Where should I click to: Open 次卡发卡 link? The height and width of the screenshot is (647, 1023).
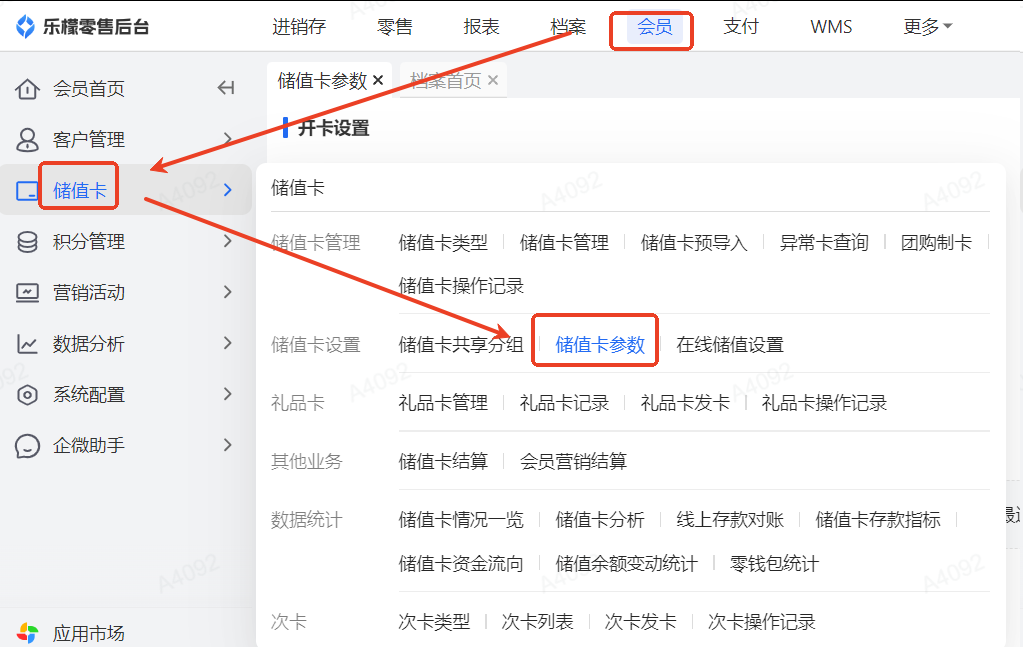pos(641,622)
